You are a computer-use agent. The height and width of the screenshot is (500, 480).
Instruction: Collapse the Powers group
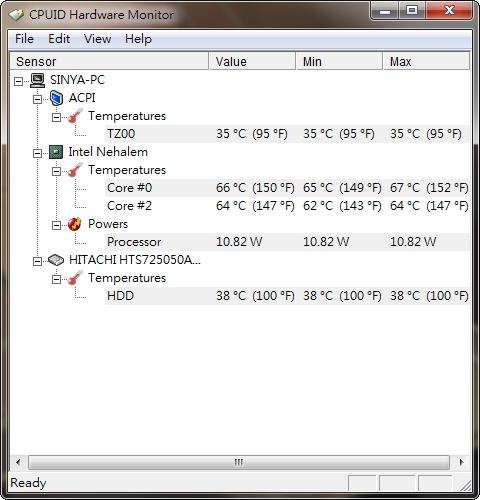coord(56,225)
